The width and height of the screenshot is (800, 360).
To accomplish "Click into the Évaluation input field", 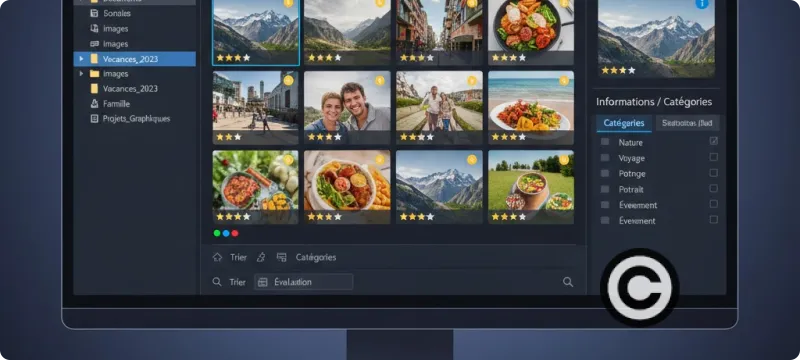I will (304, 282).
